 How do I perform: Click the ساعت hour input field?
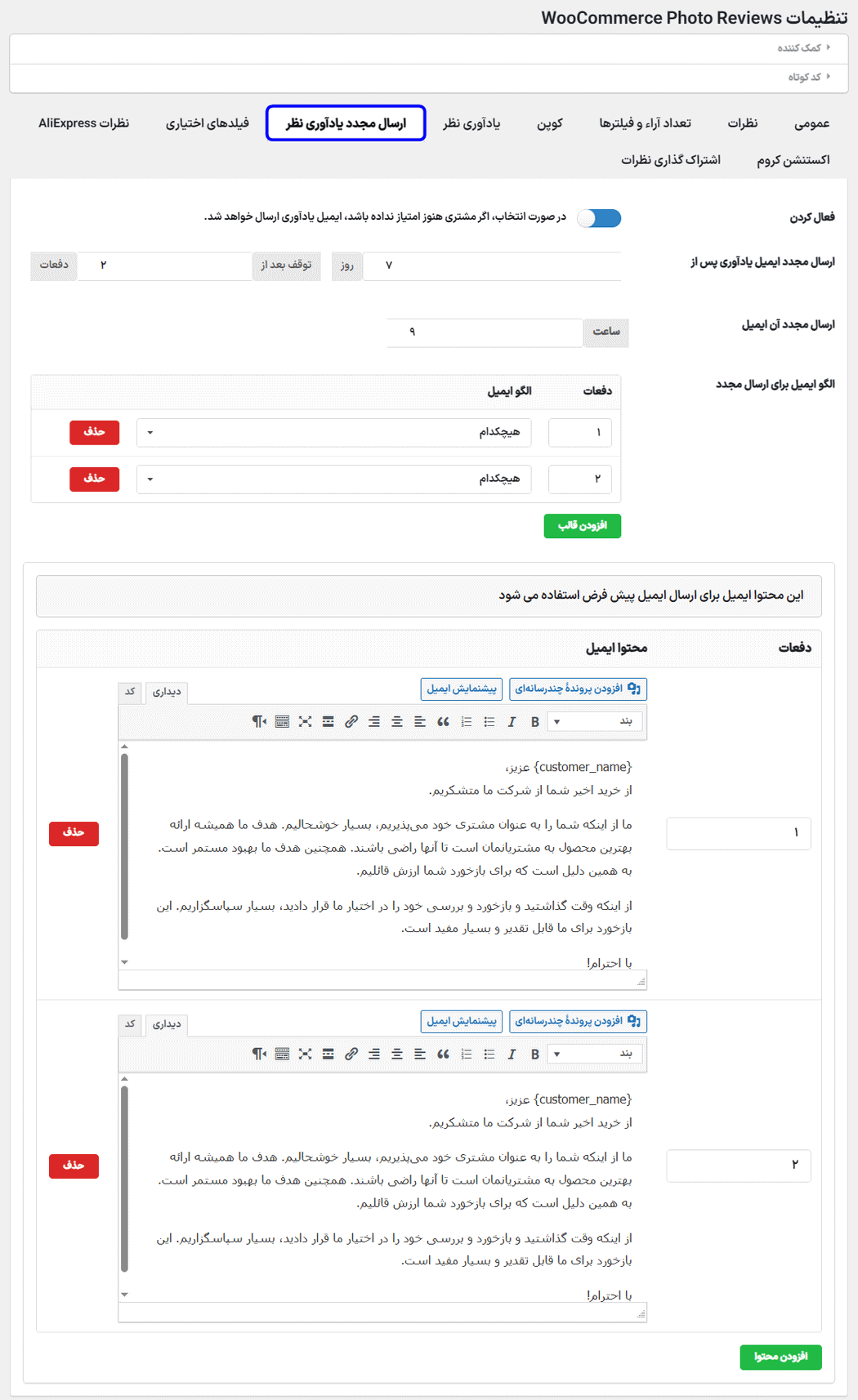pos(484,332)
